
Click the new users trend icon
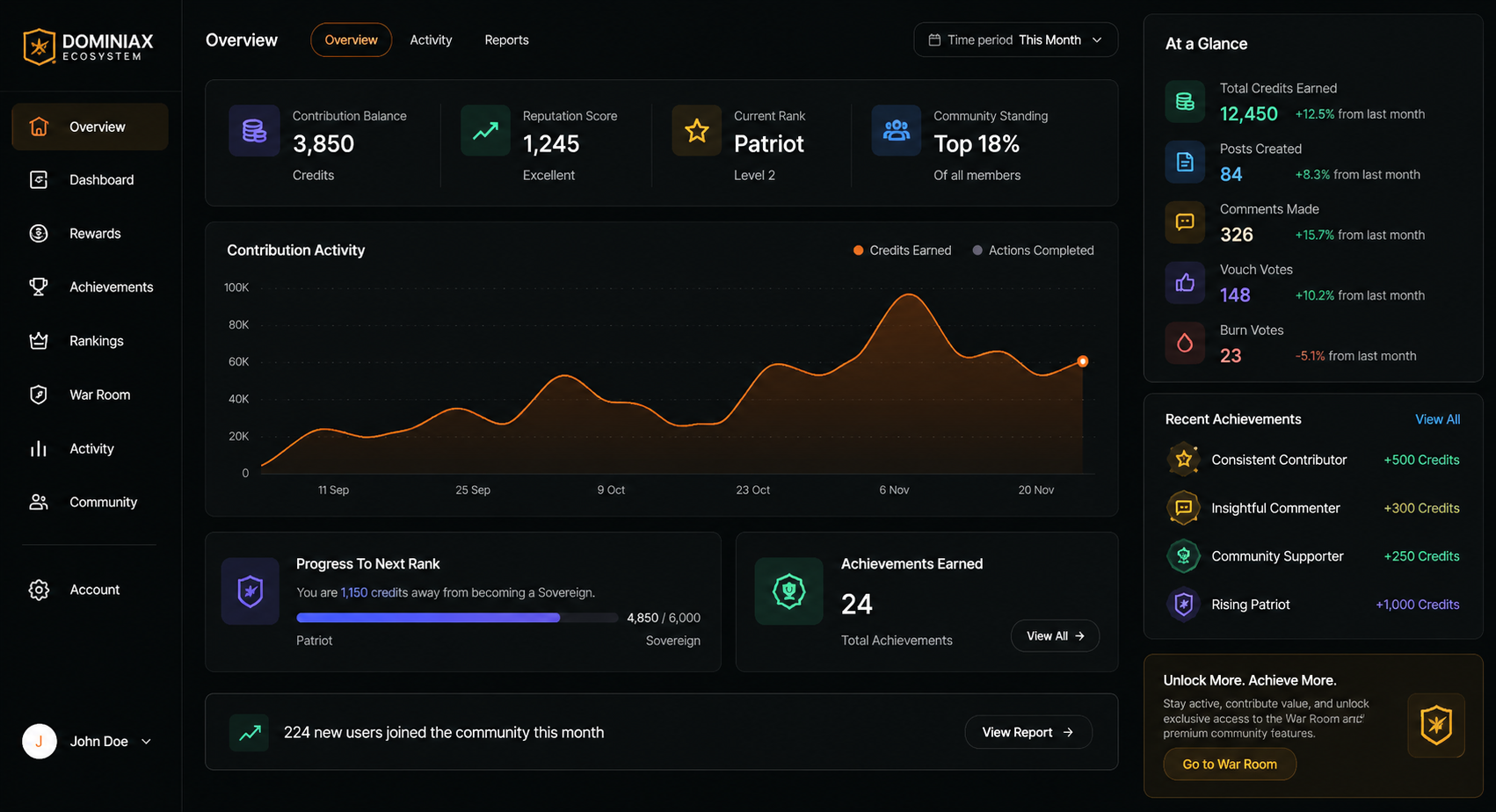(250, 733)
